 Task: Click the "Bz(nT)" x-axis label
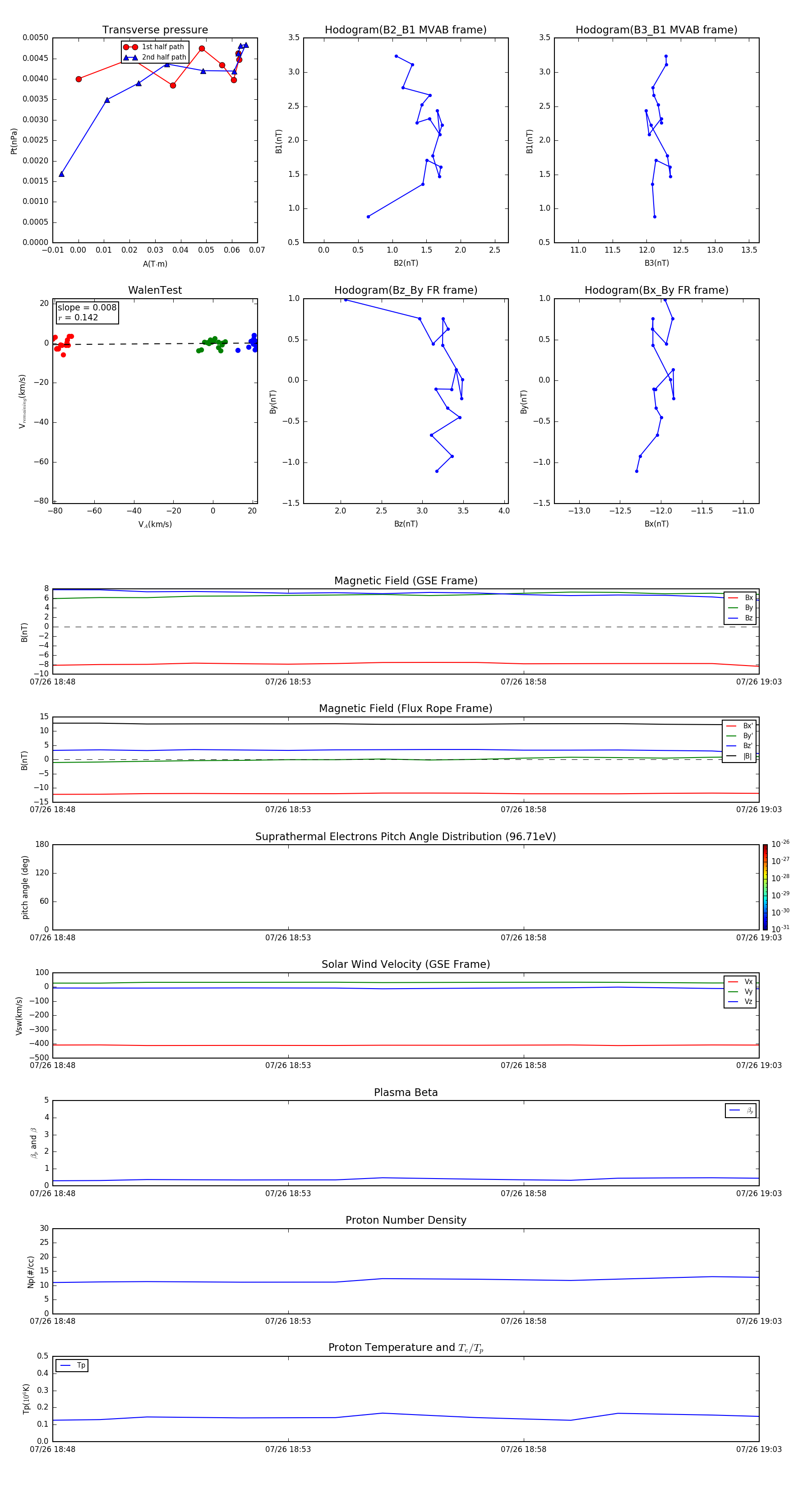pos(406,524)
